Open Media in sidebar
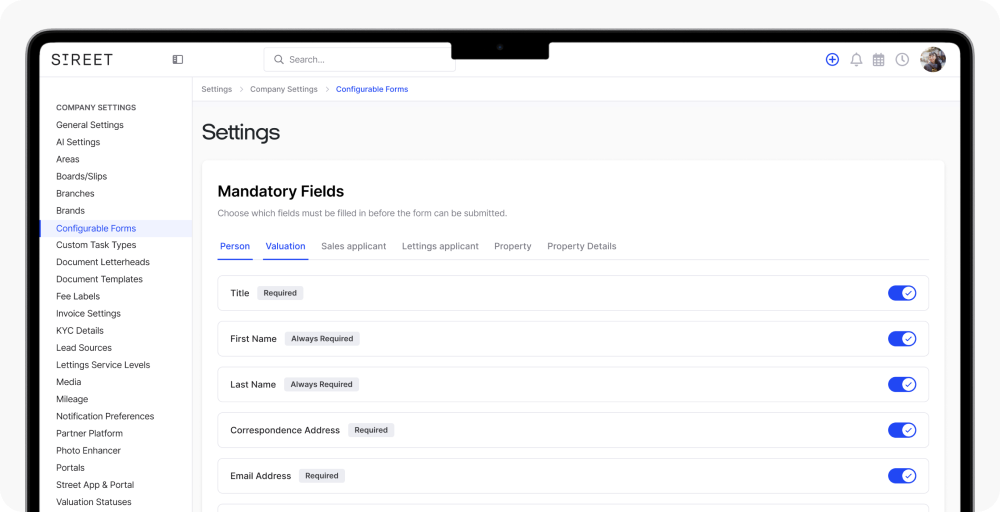This screenshot has width=1000, height=512. click(68, 382)
